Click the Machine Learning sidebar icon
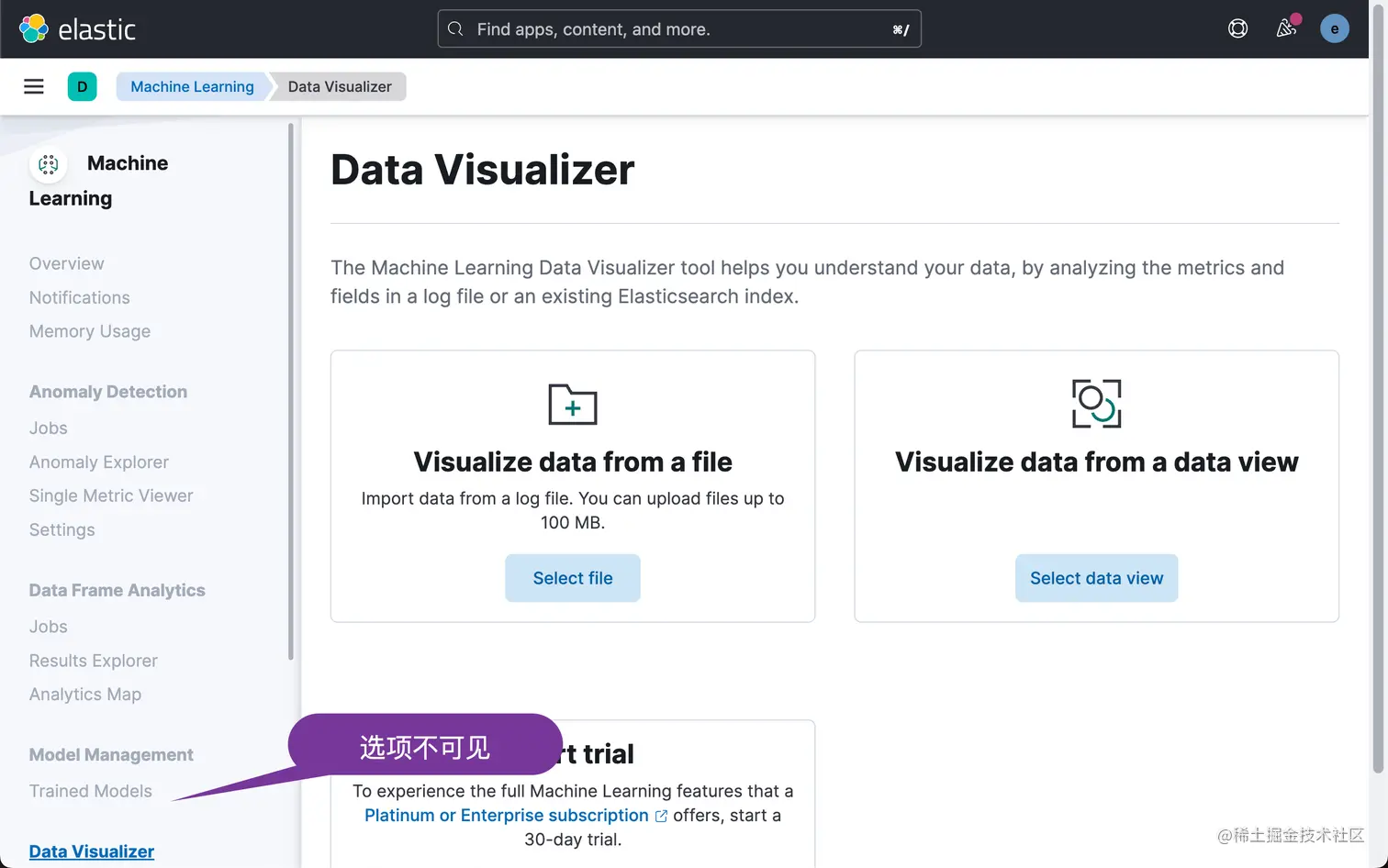The width and height of the screenshot is (1388, 868). pyautogui.click(x=49, y=164)
